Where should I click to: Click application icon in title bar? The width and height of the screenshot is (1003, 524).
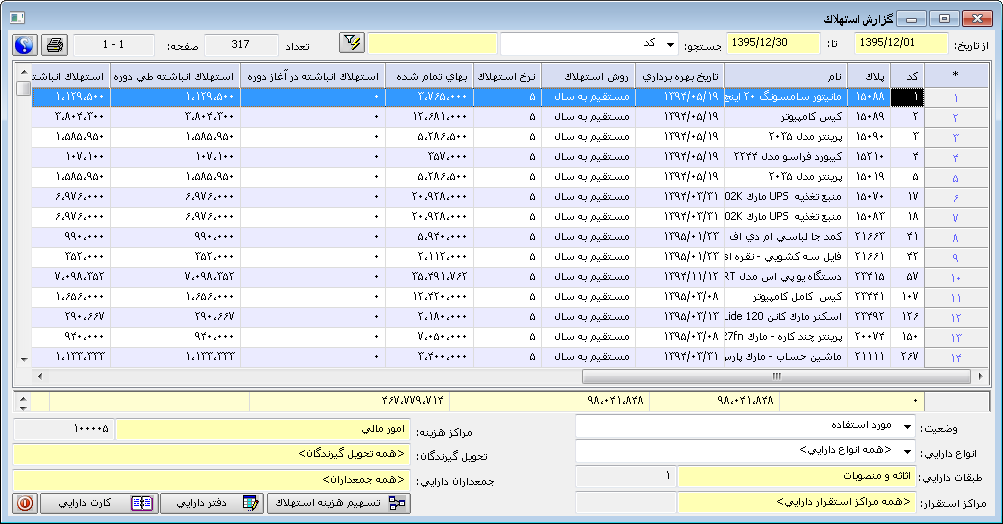point(17,19)
